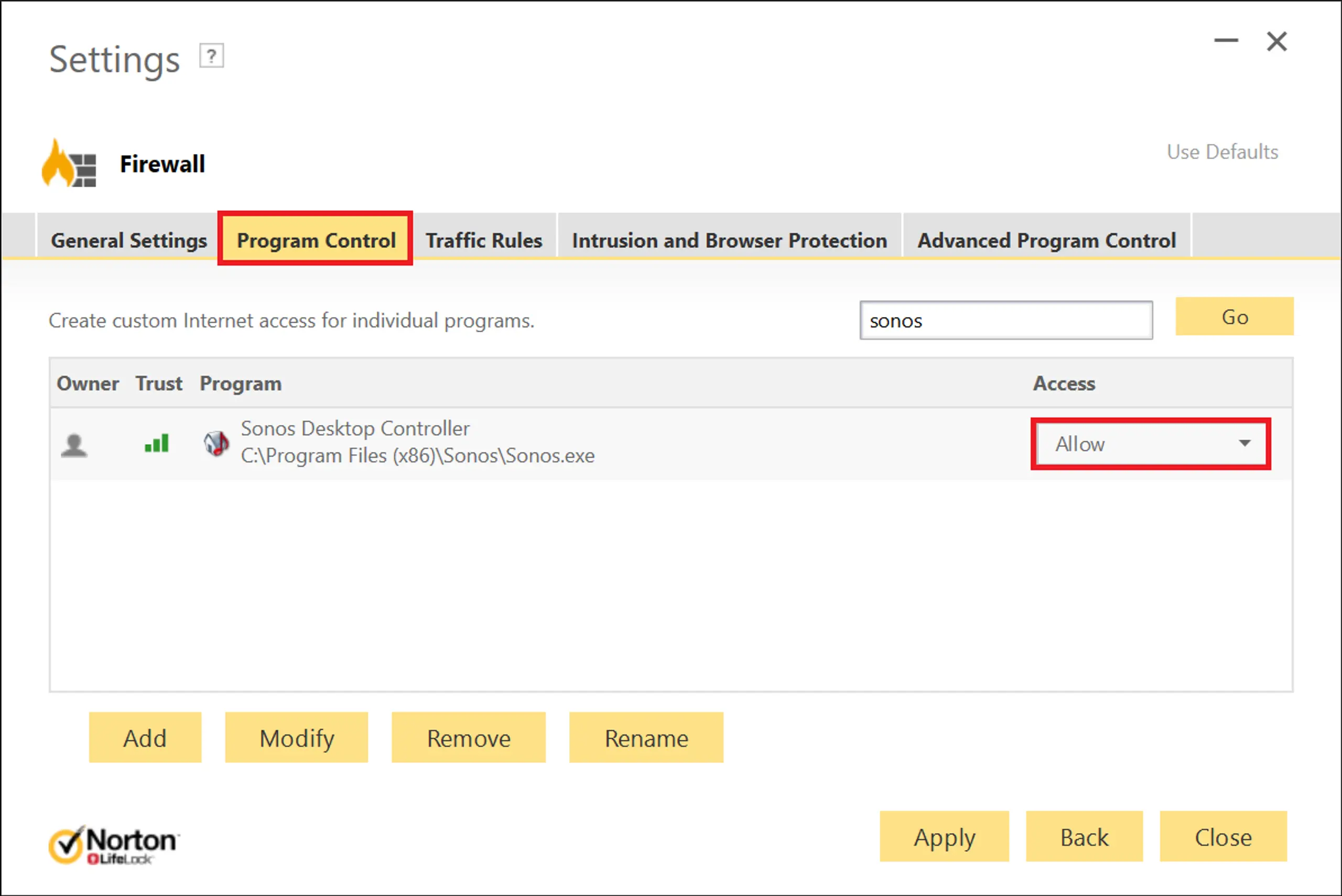Image resolution: width=1342 pixels, height=896 pixels.
Task: Click the Norton LifeLock logo
Action: coord(114,845)
